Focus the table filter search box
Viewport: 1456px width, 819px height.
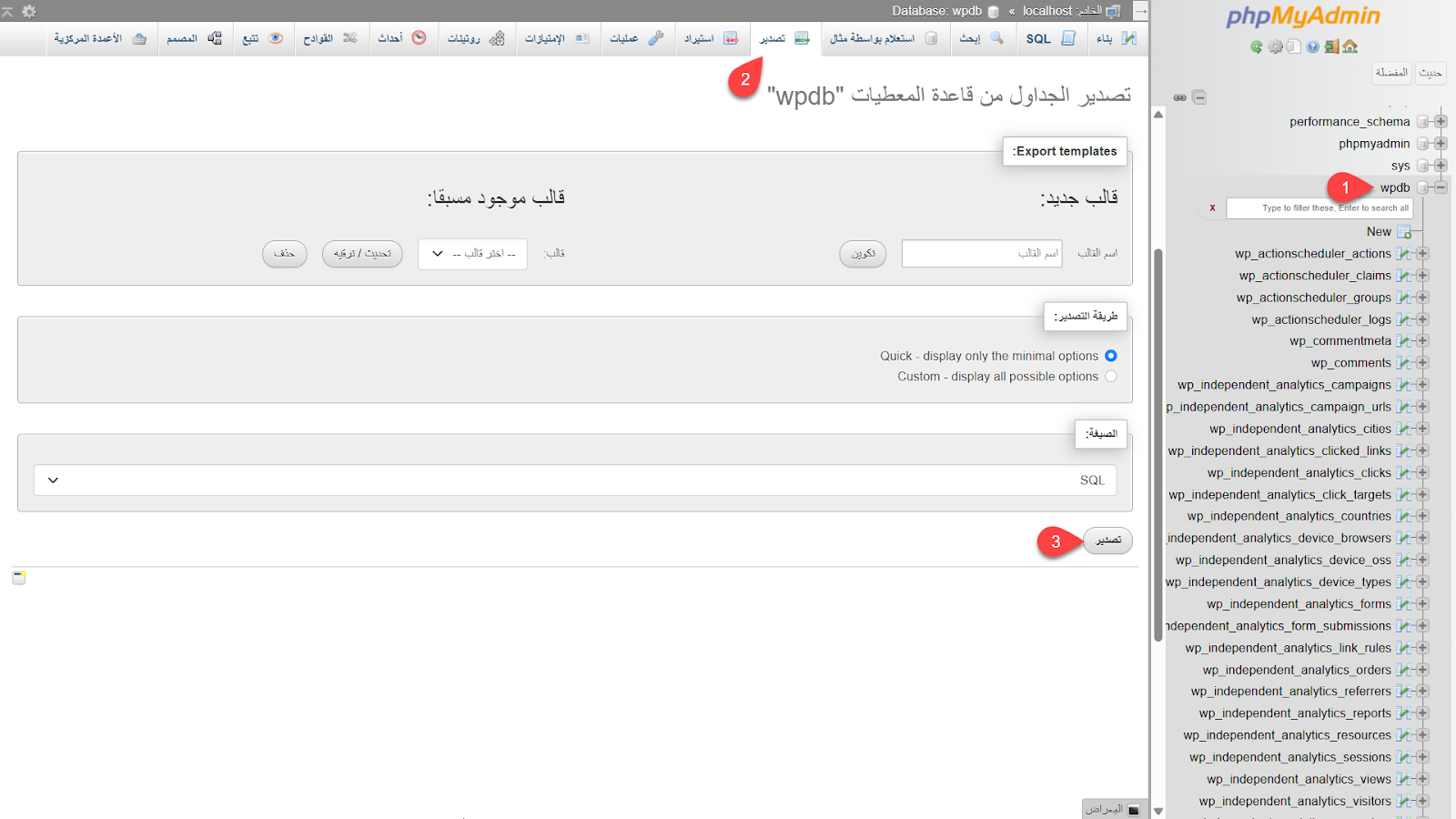[1319, 208]
